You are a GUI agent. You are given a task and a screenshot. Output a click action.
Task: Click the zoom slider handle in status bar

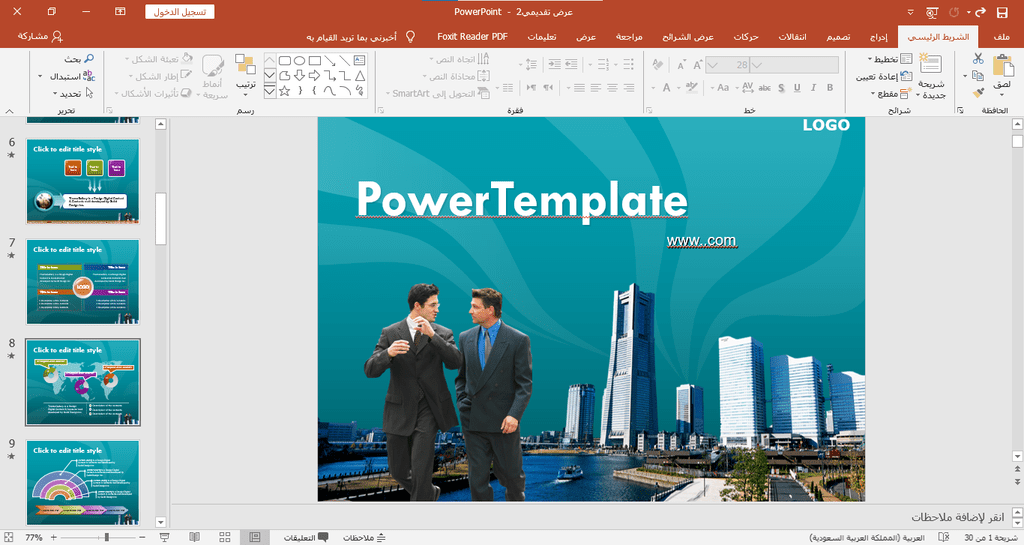tap(106, 537)
